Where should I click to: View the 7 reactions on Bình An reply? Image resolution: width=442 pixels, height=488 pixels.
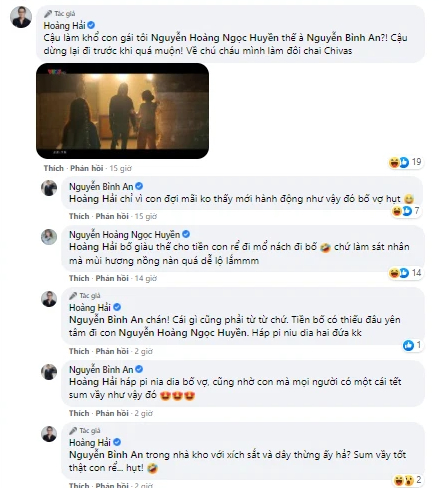point(407,211)
